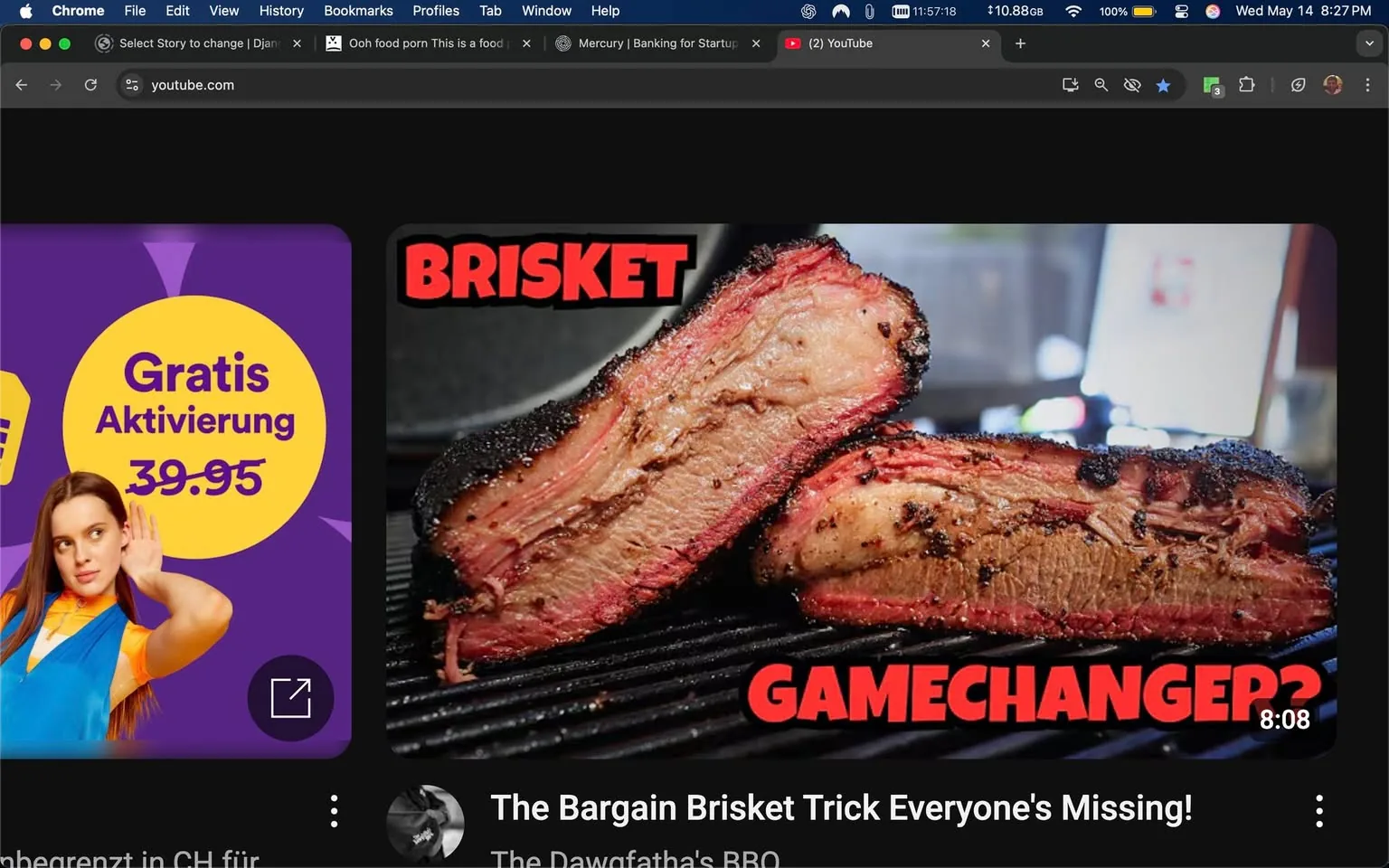The height and width of the screenshot is (868, 1389).
Task: Open the Chrome profile avatar
Action: pos(1332,84)
